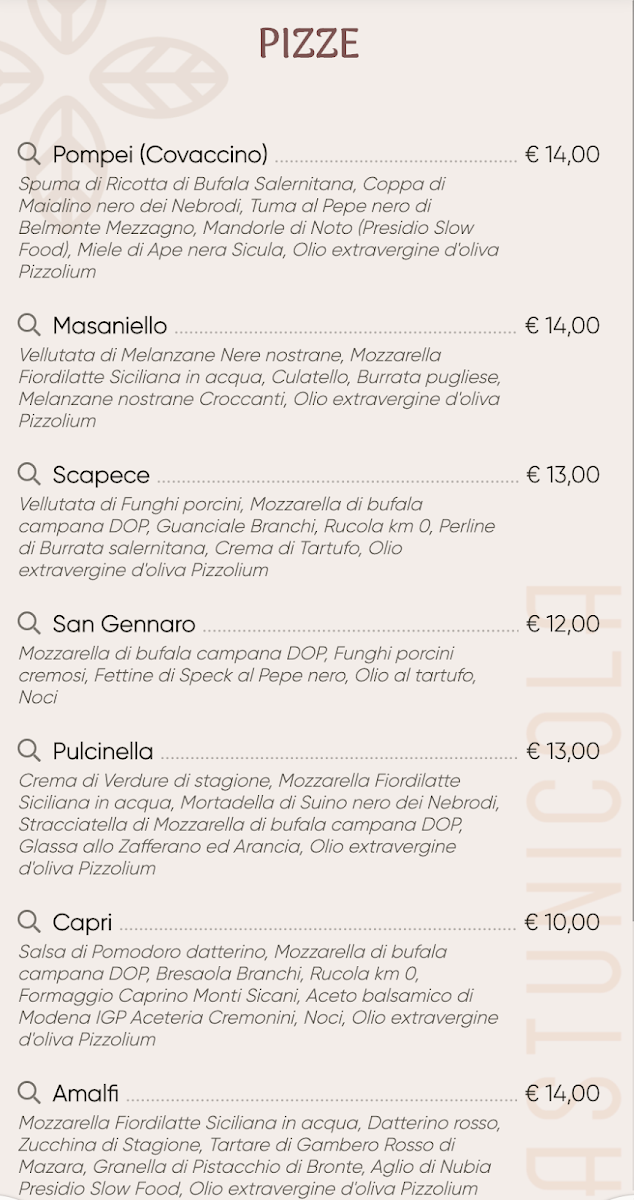
Task: Click the Capri pizza name
Action: [x=82, y=923]
